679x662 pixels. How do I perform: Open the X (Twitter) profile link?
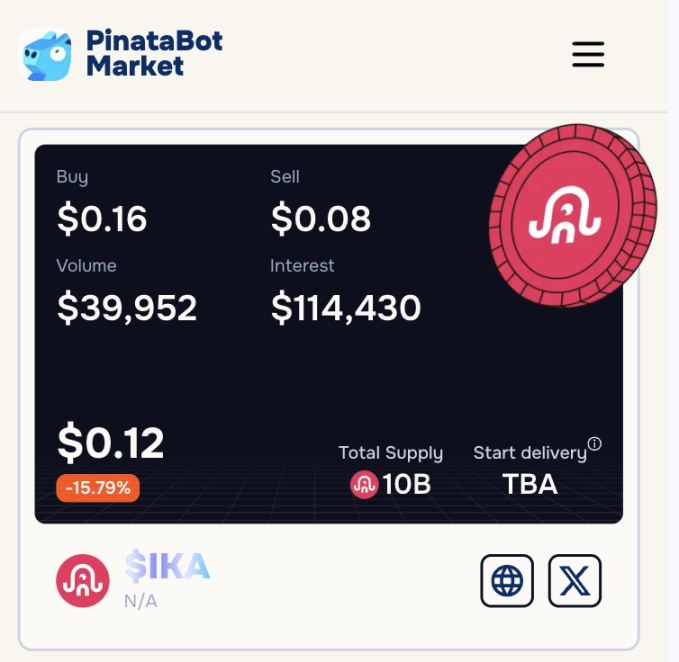tap(575, 581)
